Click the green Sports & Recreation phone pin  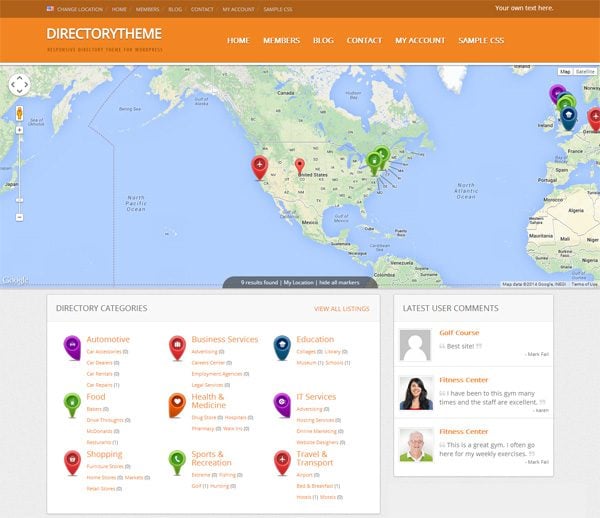tap(177, 463)
